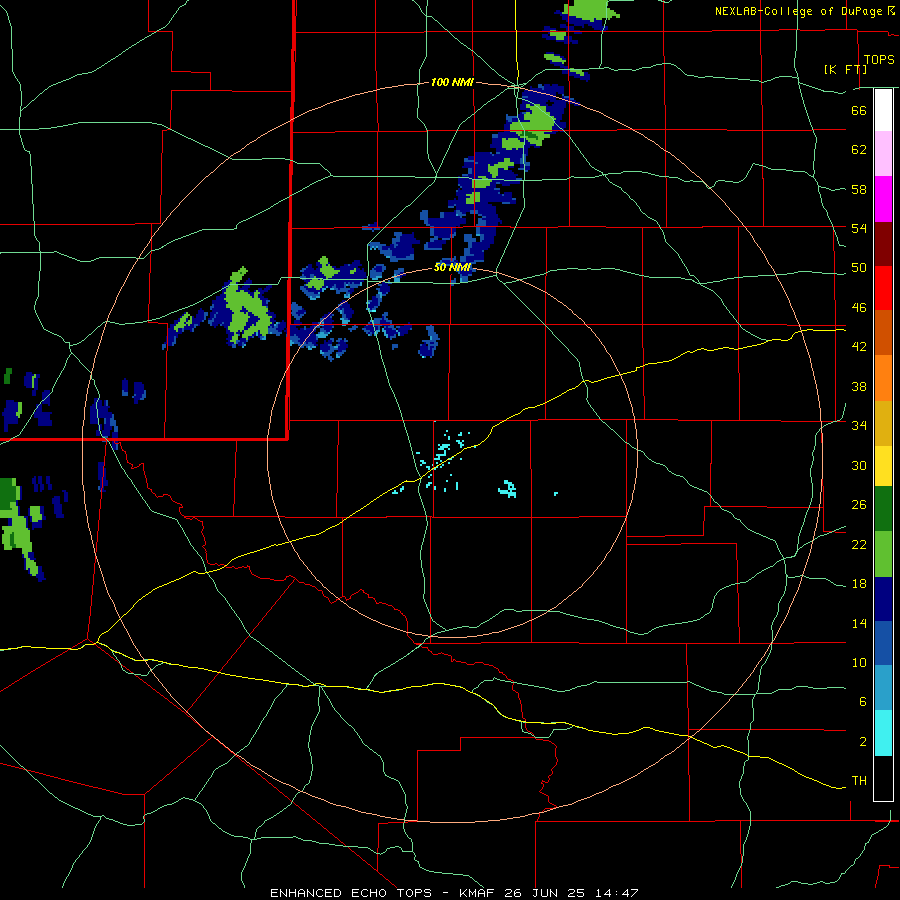Select the 6 scale number
900x900 pixels.
tap(863, 701)
